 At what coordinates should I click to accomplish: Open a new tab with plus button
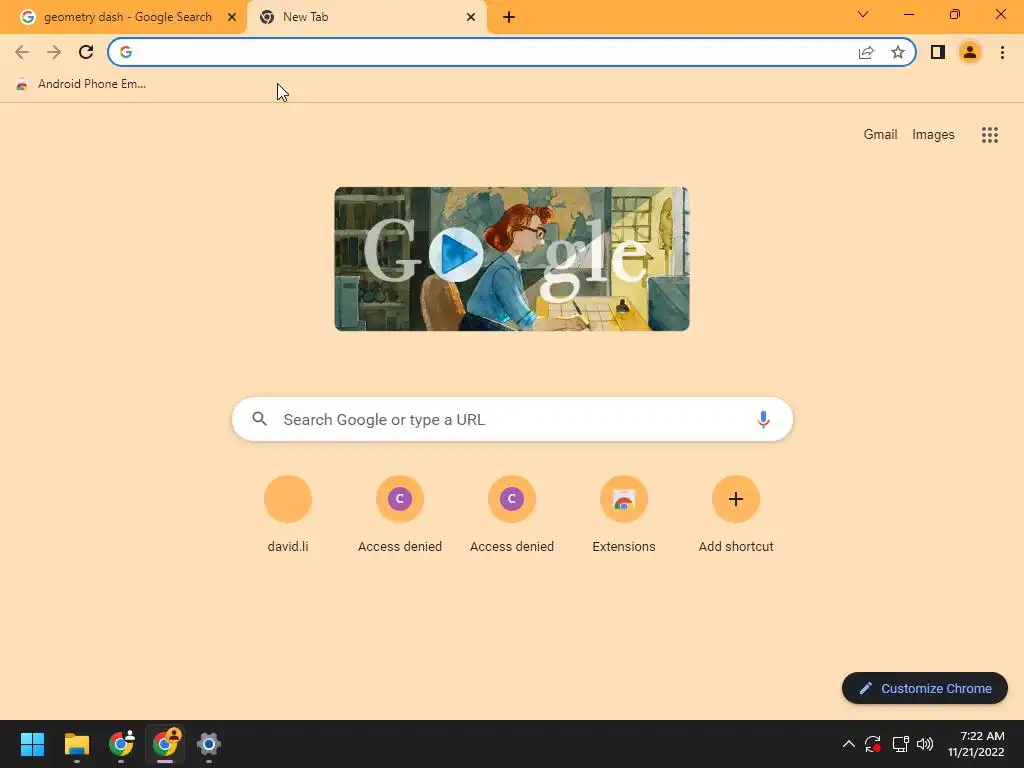[509, 18]
